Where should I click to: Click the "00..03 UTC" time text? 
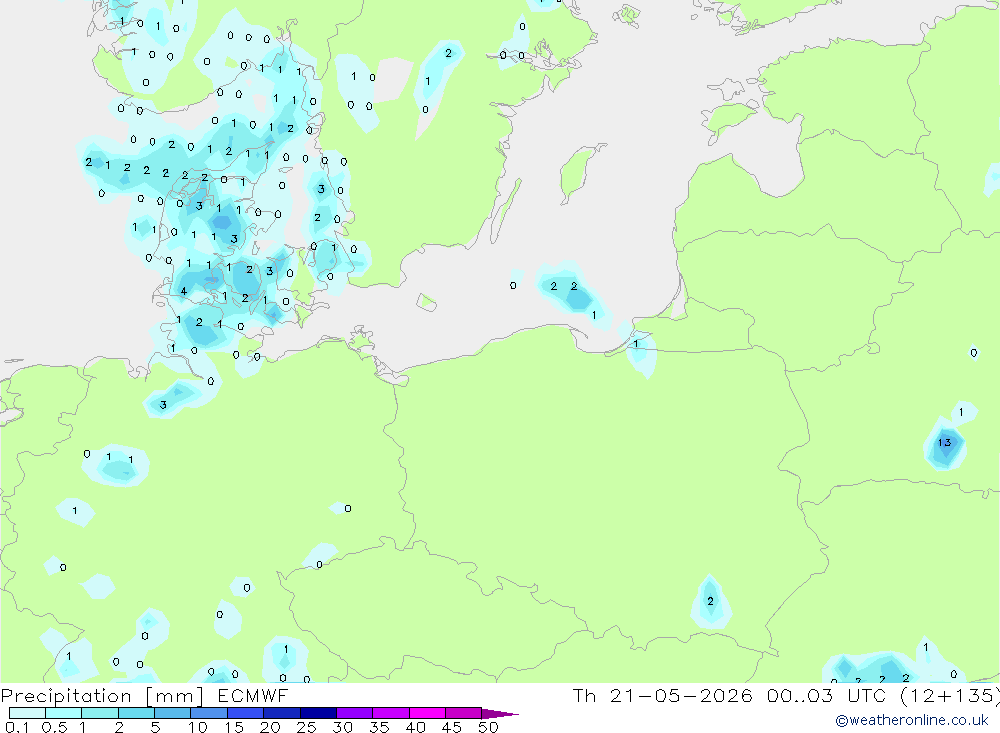(828, 696)
